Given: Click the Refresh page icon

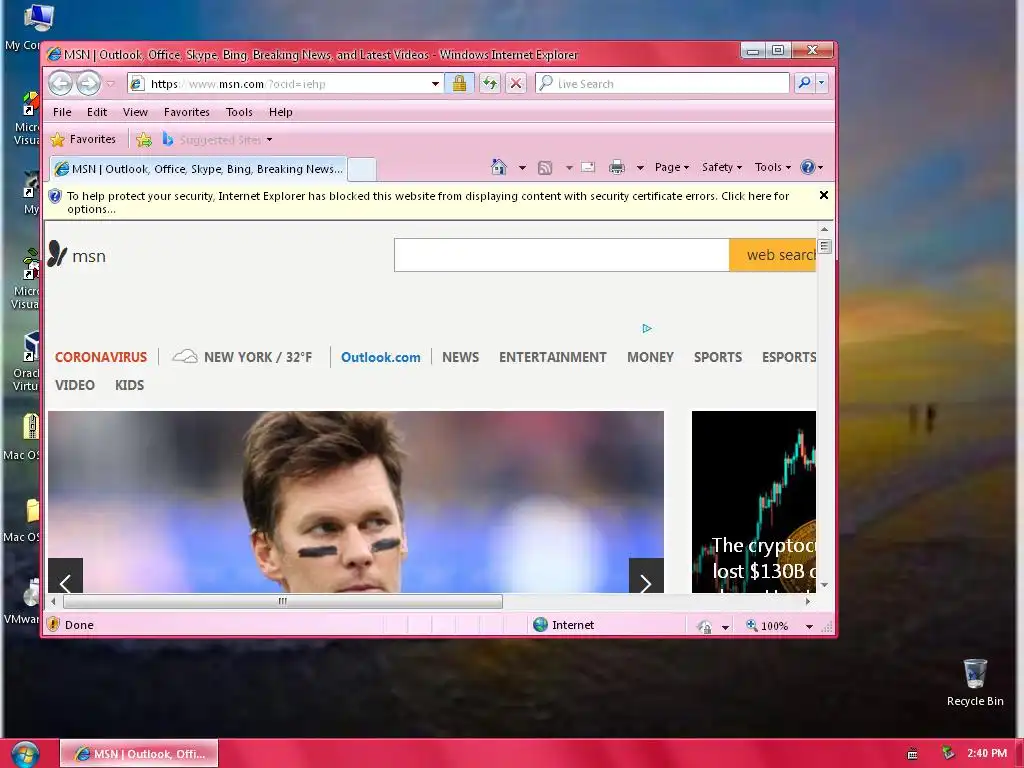Looking at the screenshot, I should click(490, 84).
